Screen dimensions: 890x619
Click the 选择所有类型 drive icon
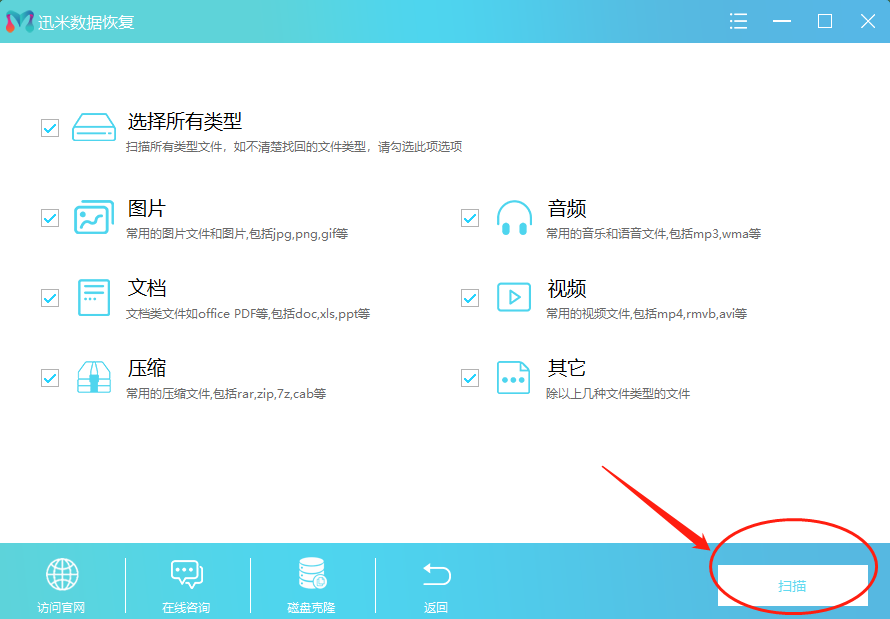pos(93,127)
